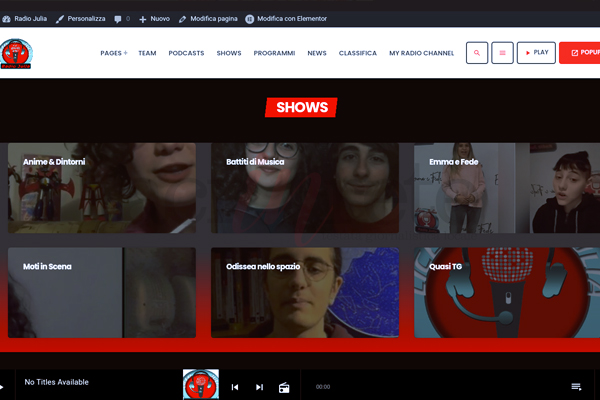This screenshot has width=600, height=400.
Task: Open the CLASSIFICA page
Action: tap(358, 53)
